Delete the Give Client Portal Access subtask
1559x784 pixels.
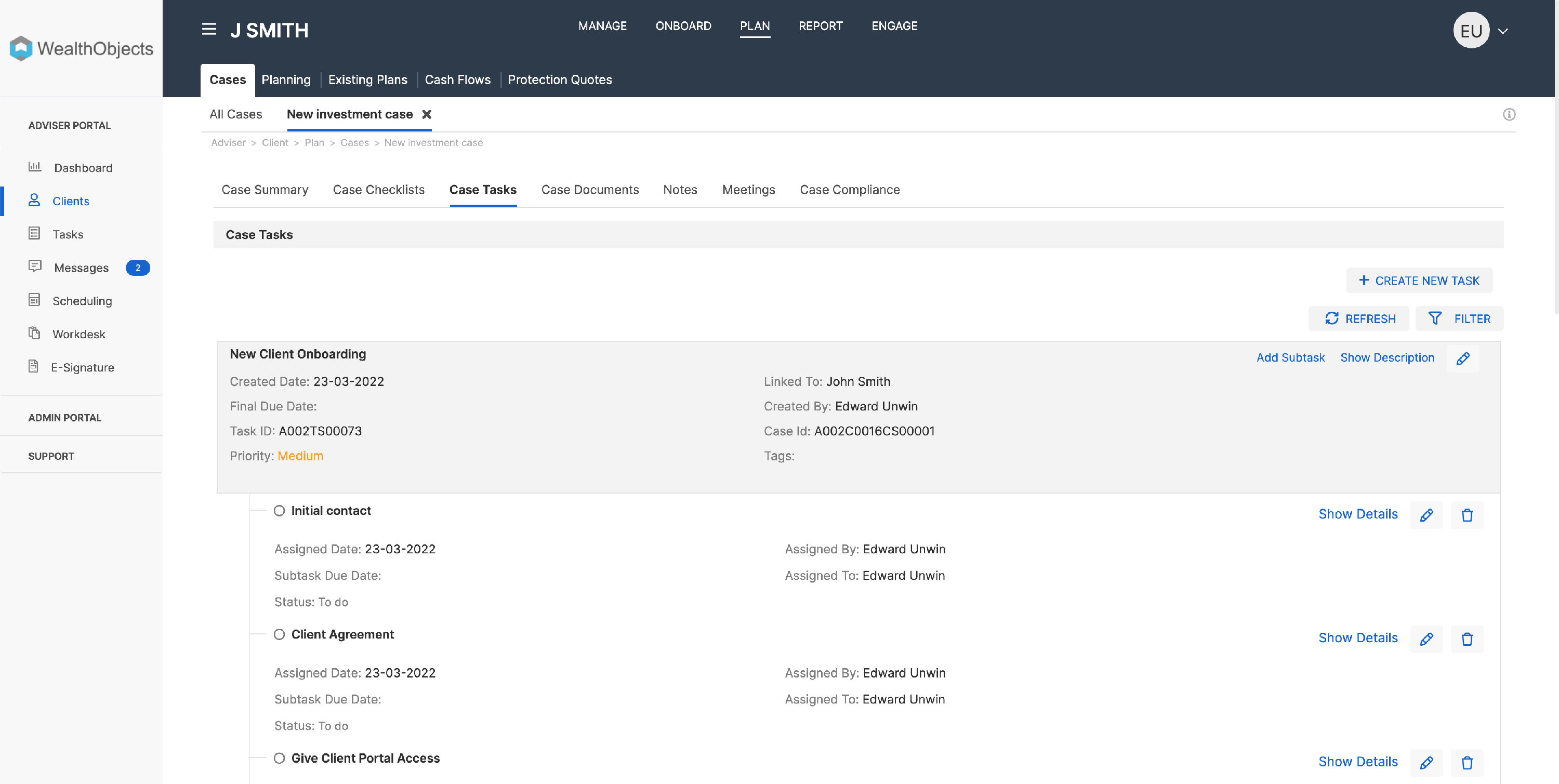click(x=1466, y=763)
